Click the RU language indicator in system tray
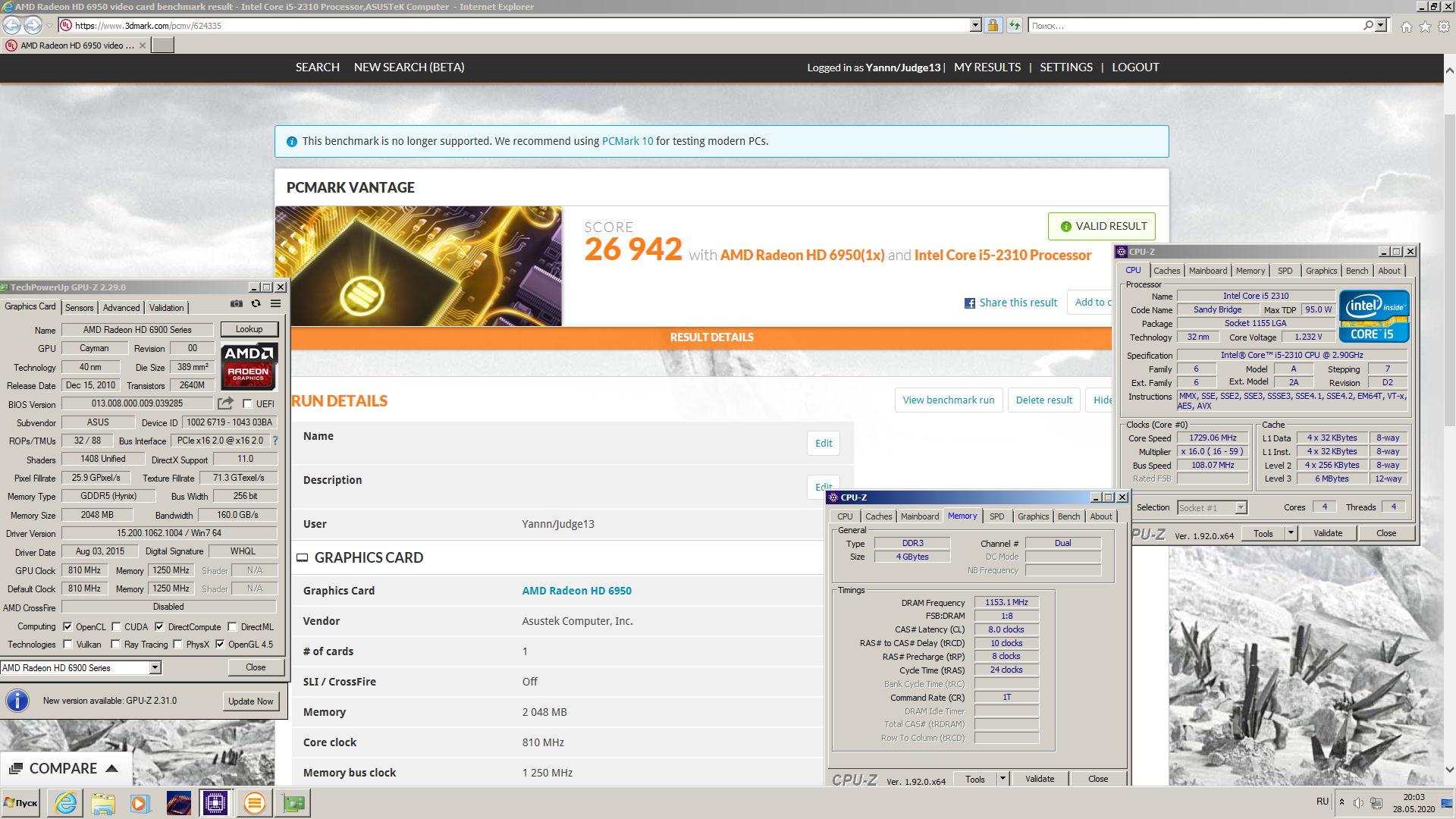The width and height of the screenshot is (1456, 819). coord(1323,802)
